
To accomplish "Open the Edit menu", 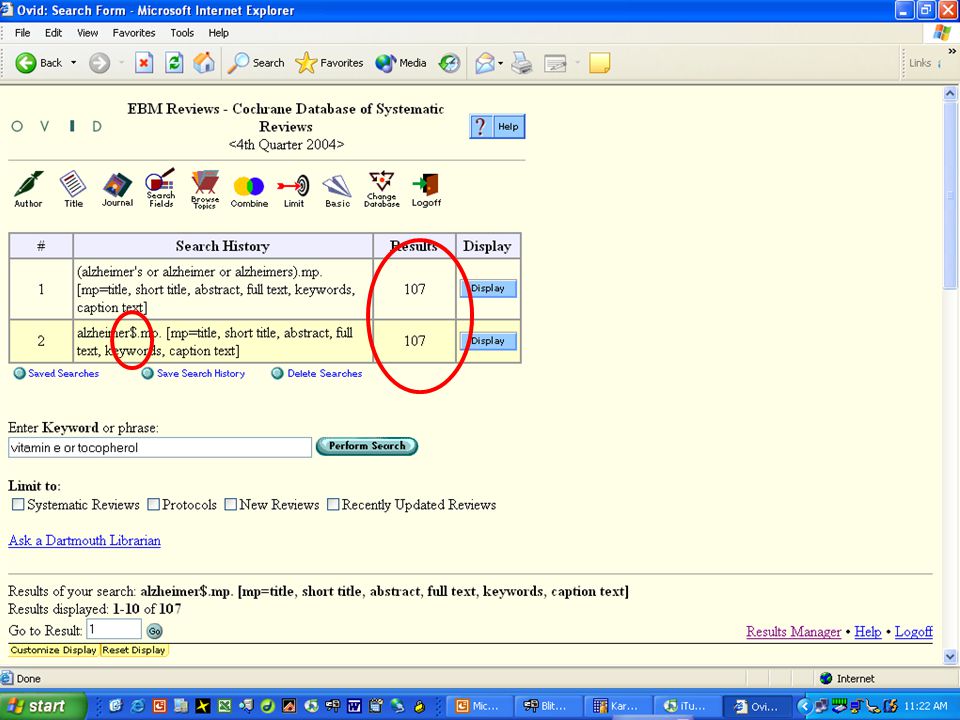I will tap(53, 32).
